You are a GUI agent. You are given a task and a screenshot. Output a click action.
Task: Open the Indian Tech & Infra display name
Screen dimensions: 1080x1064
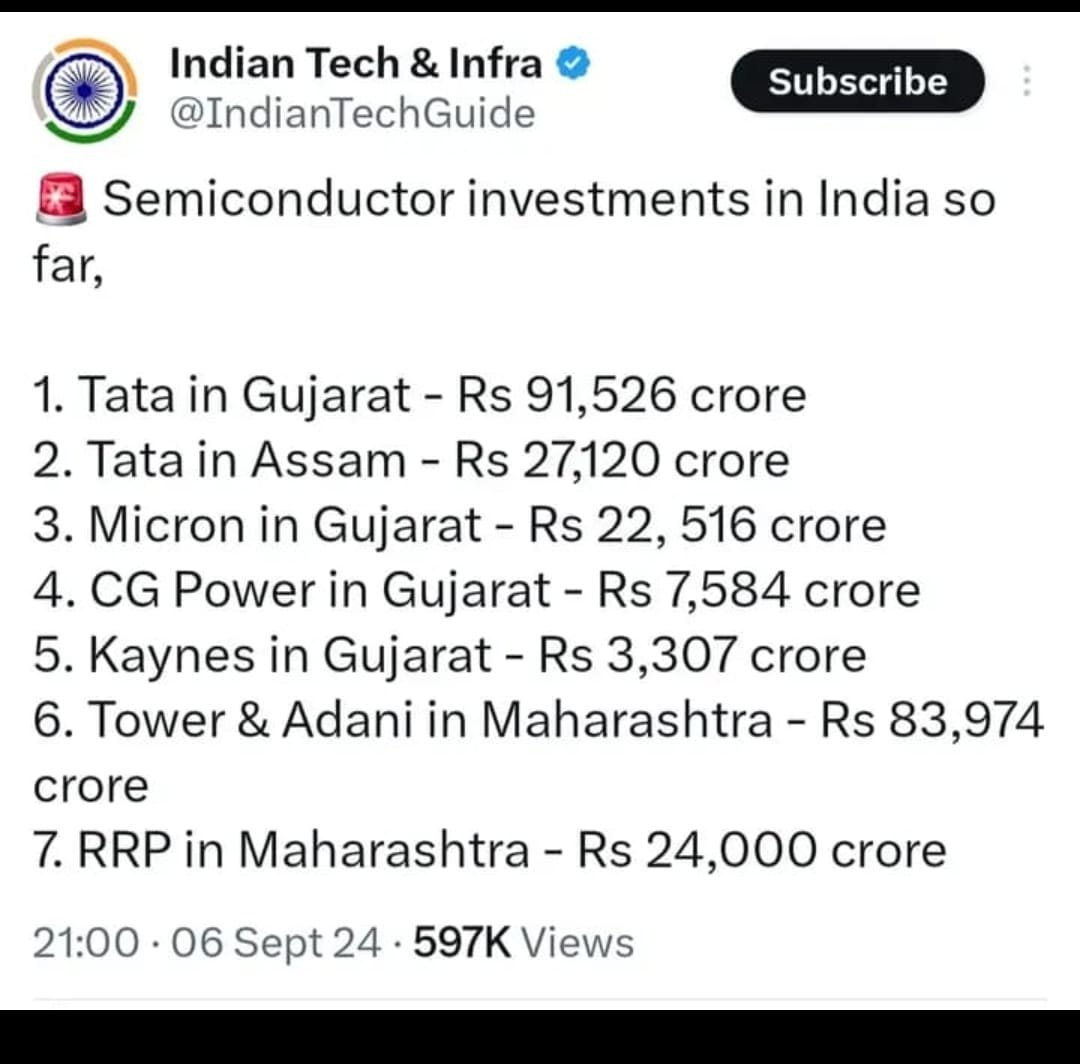pyautogui.click(x=355, y=63)
